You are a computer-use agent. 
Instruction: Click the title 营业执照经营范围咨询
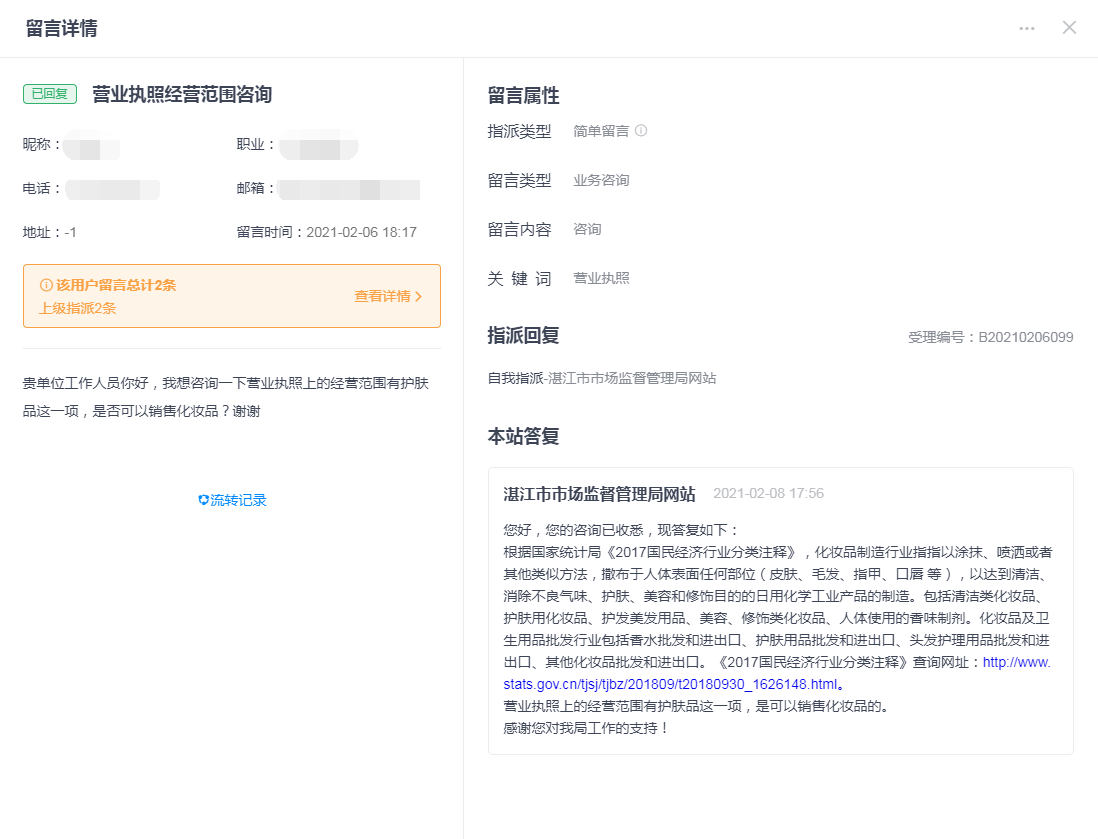tap(182, 94)
